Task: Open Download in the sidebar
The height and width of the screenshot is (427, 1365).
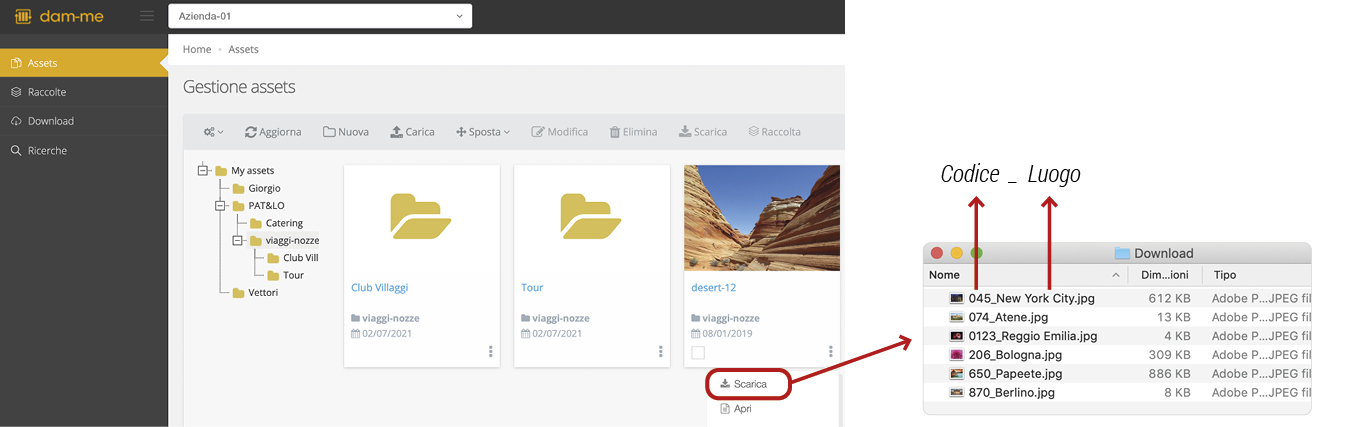Action: coord(50,121)
